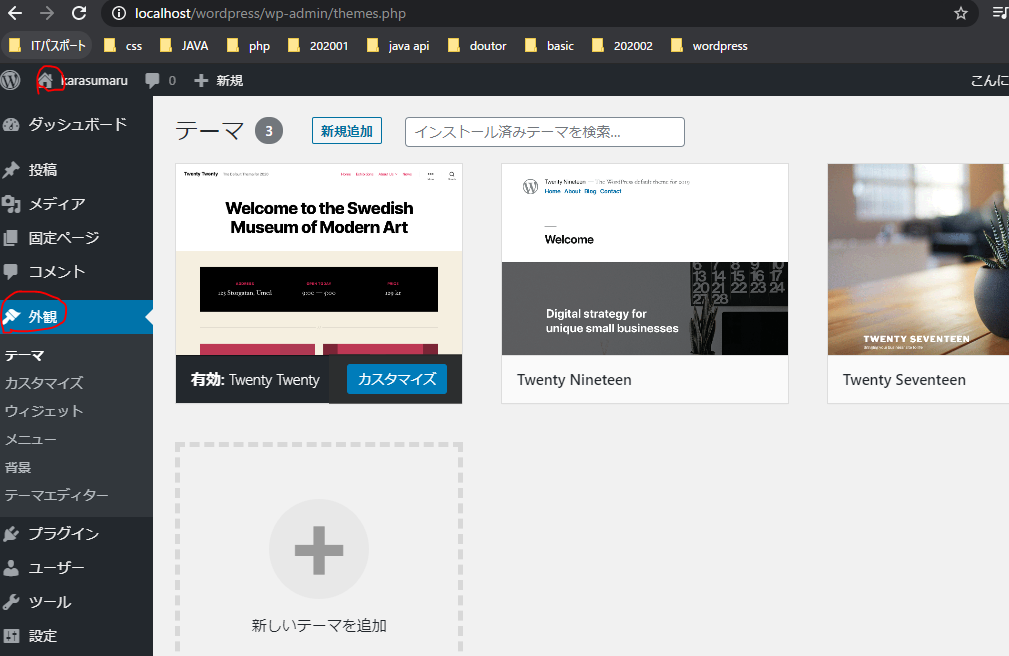
Task: Open the プラグイン menu
Action: tap(77, 534)
